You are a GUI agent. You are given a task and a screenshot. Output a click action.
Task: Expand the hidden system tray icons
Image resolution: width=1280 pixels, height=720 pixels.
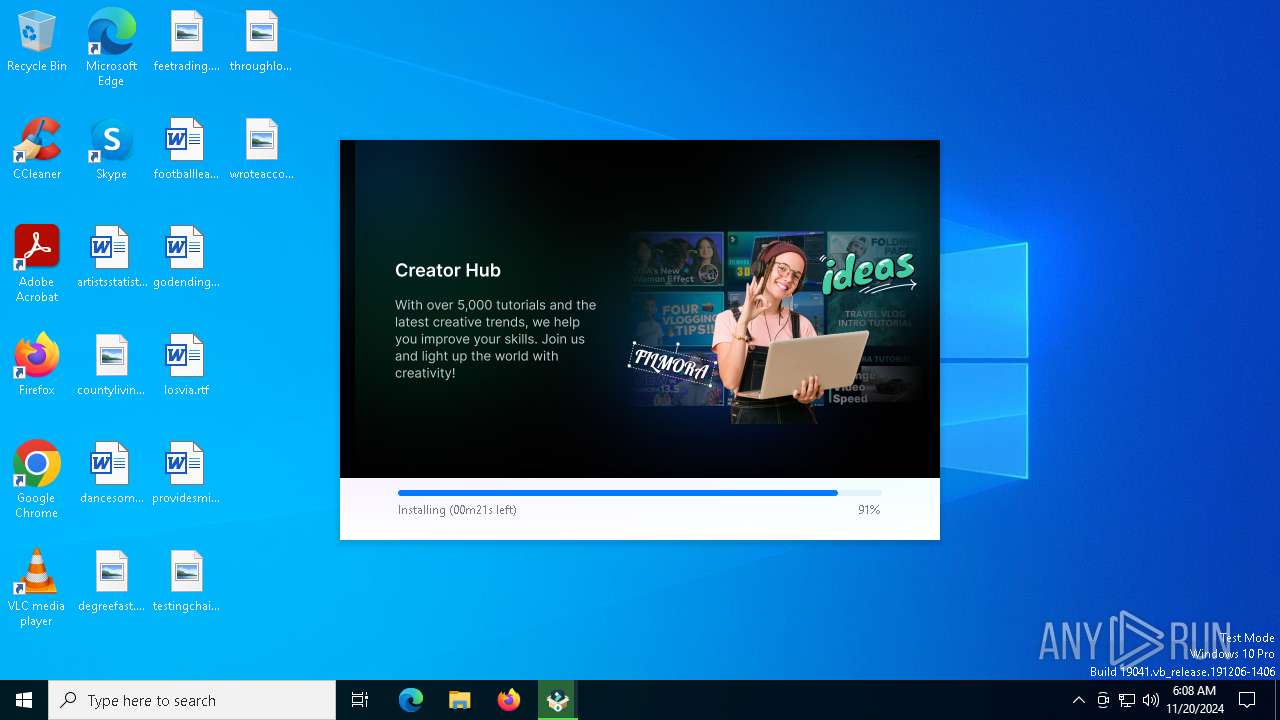[x=1078, y=700]
